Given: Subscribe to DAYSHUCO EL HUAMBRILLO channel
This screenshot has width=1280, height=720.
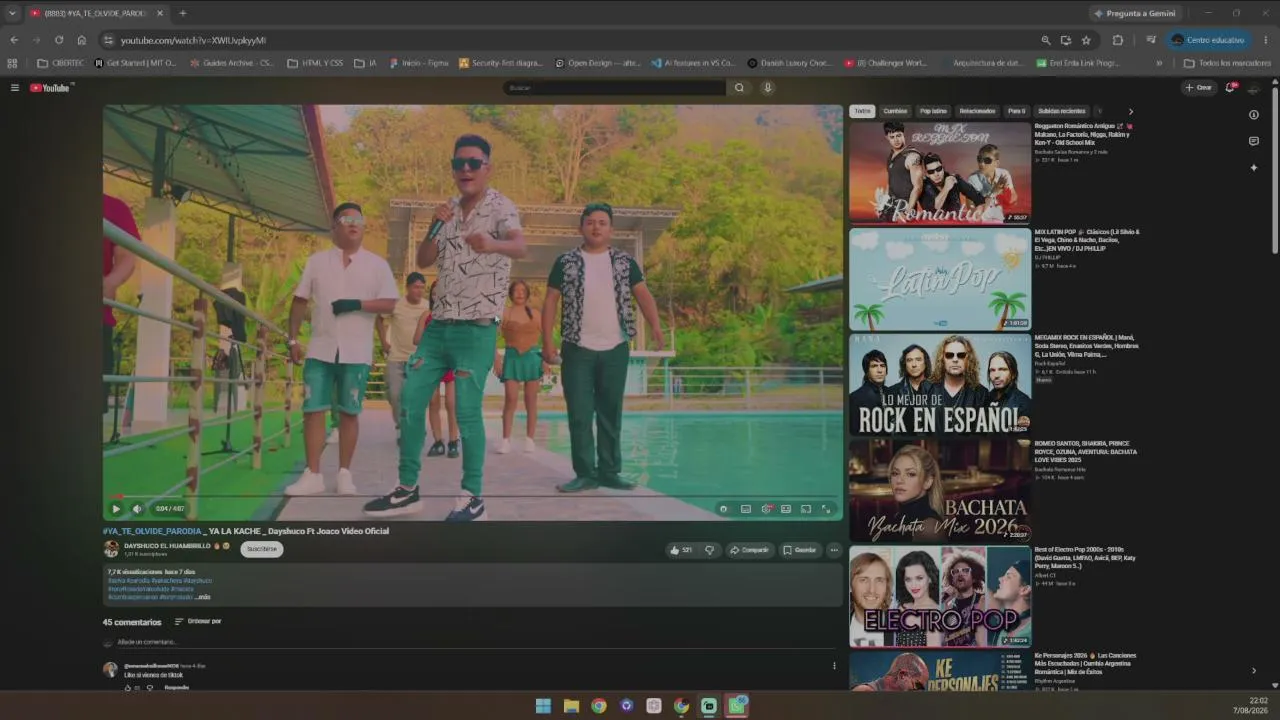Looking at the screenshot, I should pos(262,549).
